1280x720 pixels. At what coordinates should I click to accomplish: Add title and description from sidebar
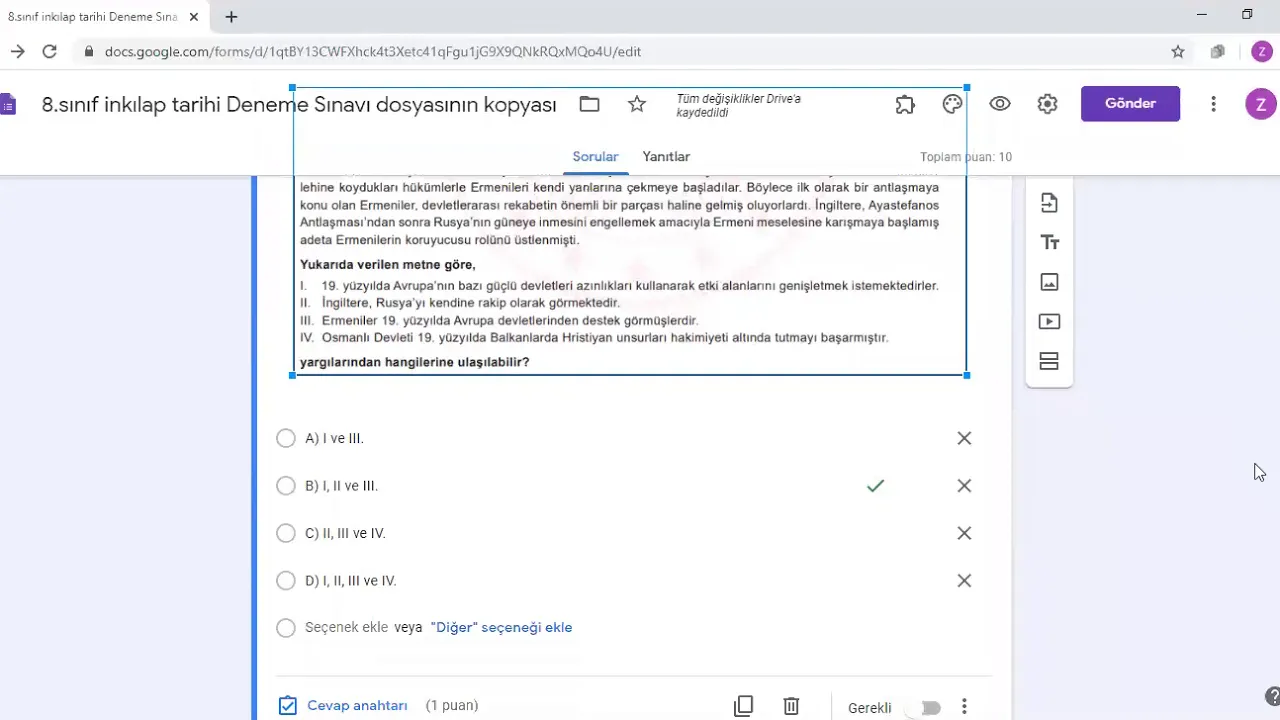[x=1049, y=243]
